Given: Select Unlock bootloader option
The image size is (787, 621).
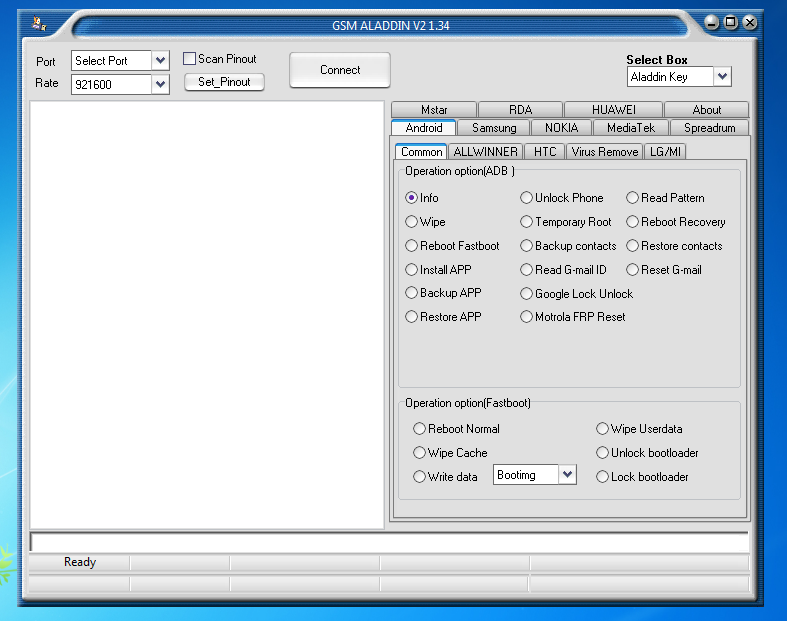Looking at the screenshot, I should coord(602,453).
